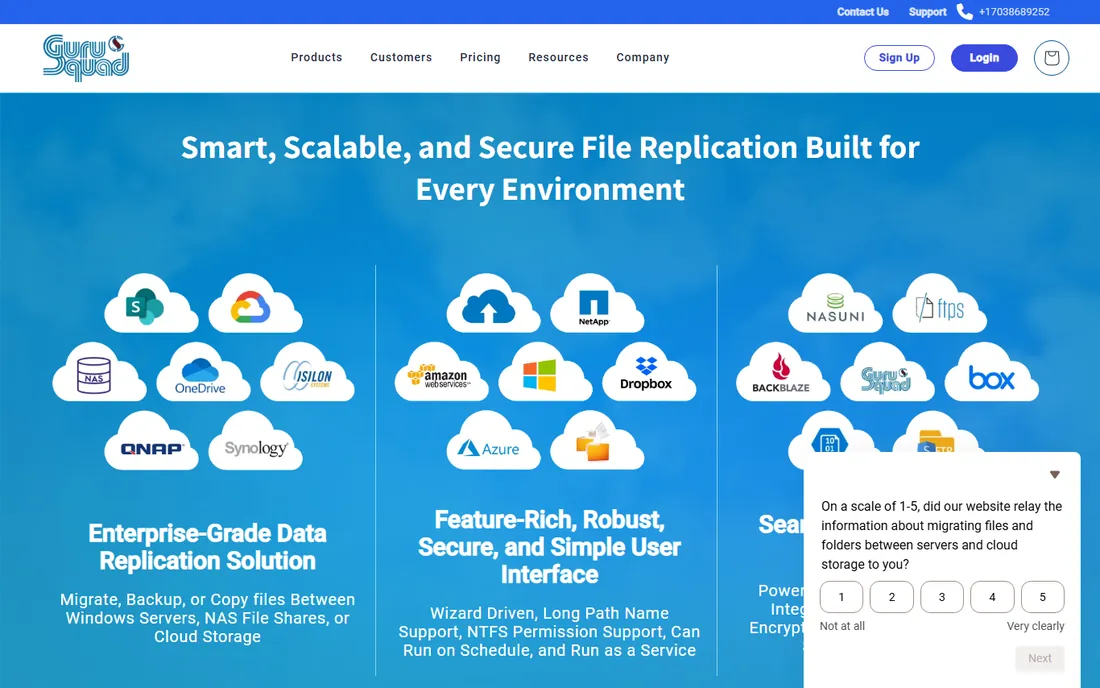1100x688 pixels.
Task: Click the Synology cloud icon
Action: (x=255, y=441)
